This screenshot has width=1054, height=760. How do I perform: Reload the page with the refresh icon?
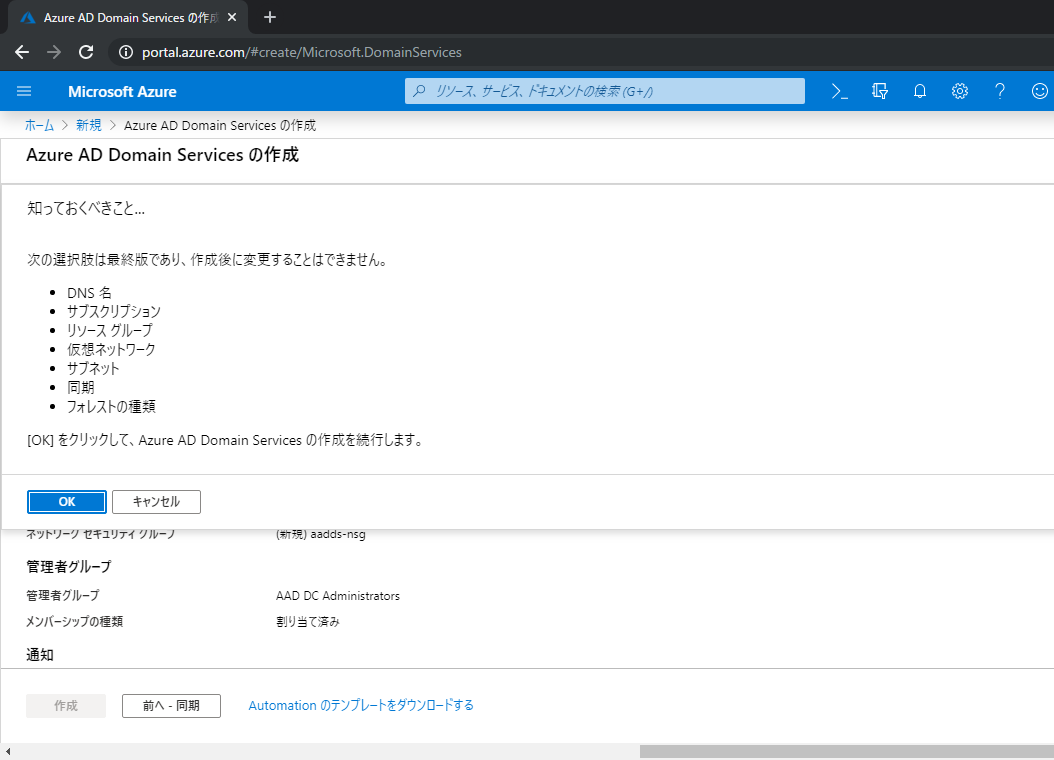pos(86,52)
